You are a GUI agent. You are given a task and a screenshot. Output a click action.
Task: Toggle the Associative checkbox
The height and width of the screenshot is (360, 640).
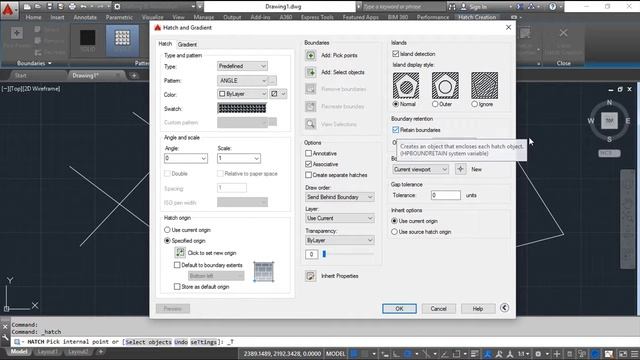[x=309, y=164]
